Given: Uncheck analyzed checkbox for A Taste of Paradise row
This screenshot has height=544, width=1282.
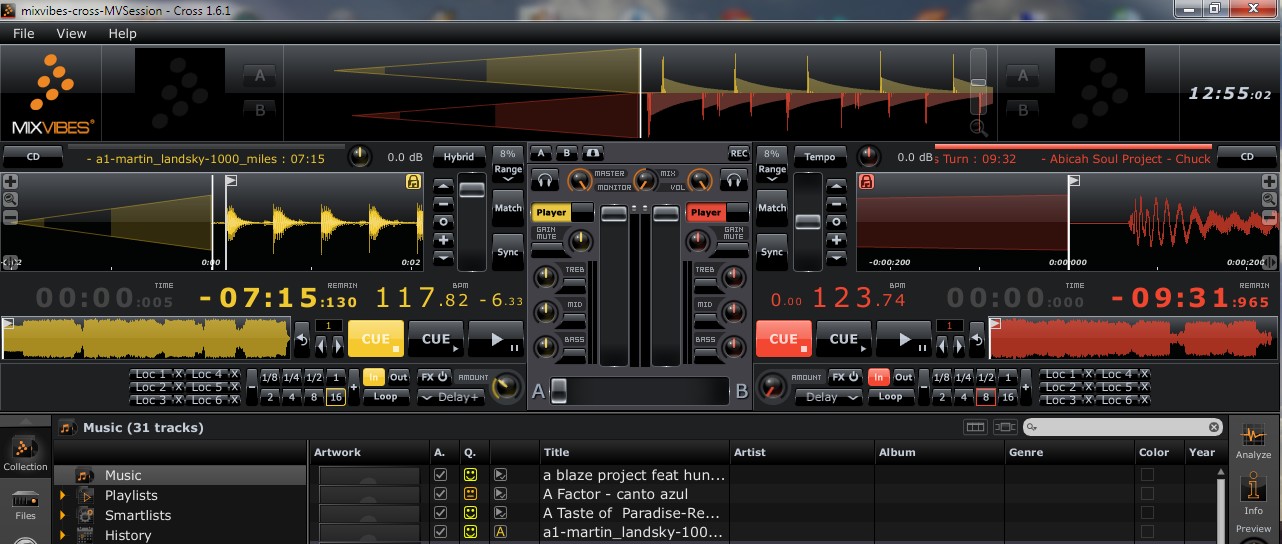Looking at the screenshot, I should (440, 513).
